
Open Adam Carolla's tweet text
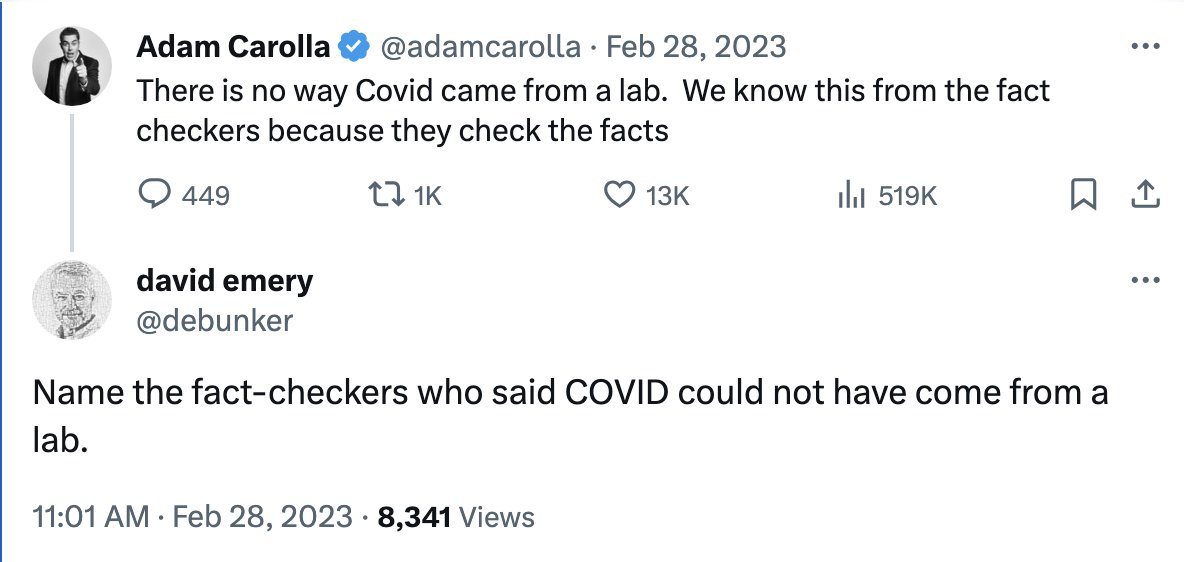[592, 111]
